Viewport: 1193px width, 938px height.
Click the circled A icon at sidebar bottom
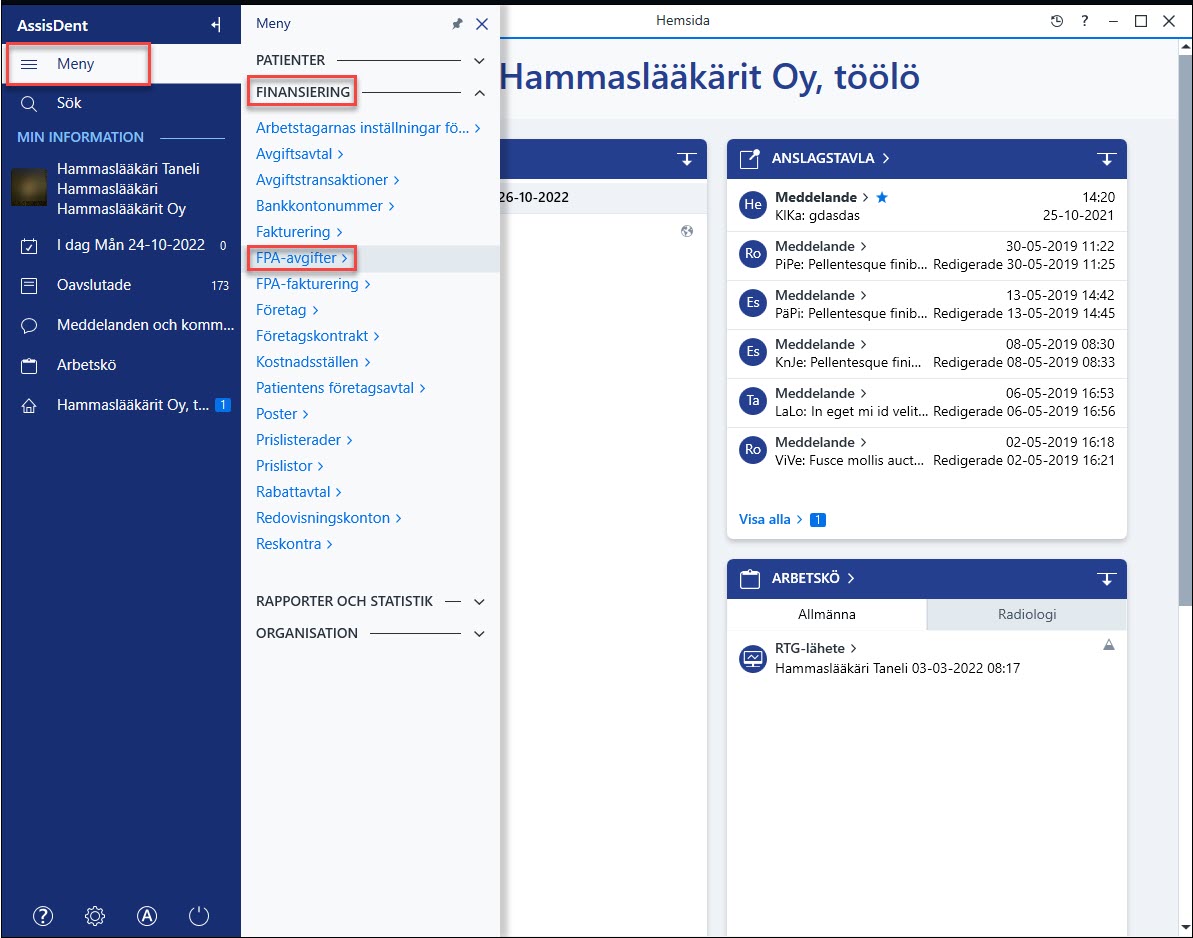point(147,916)
